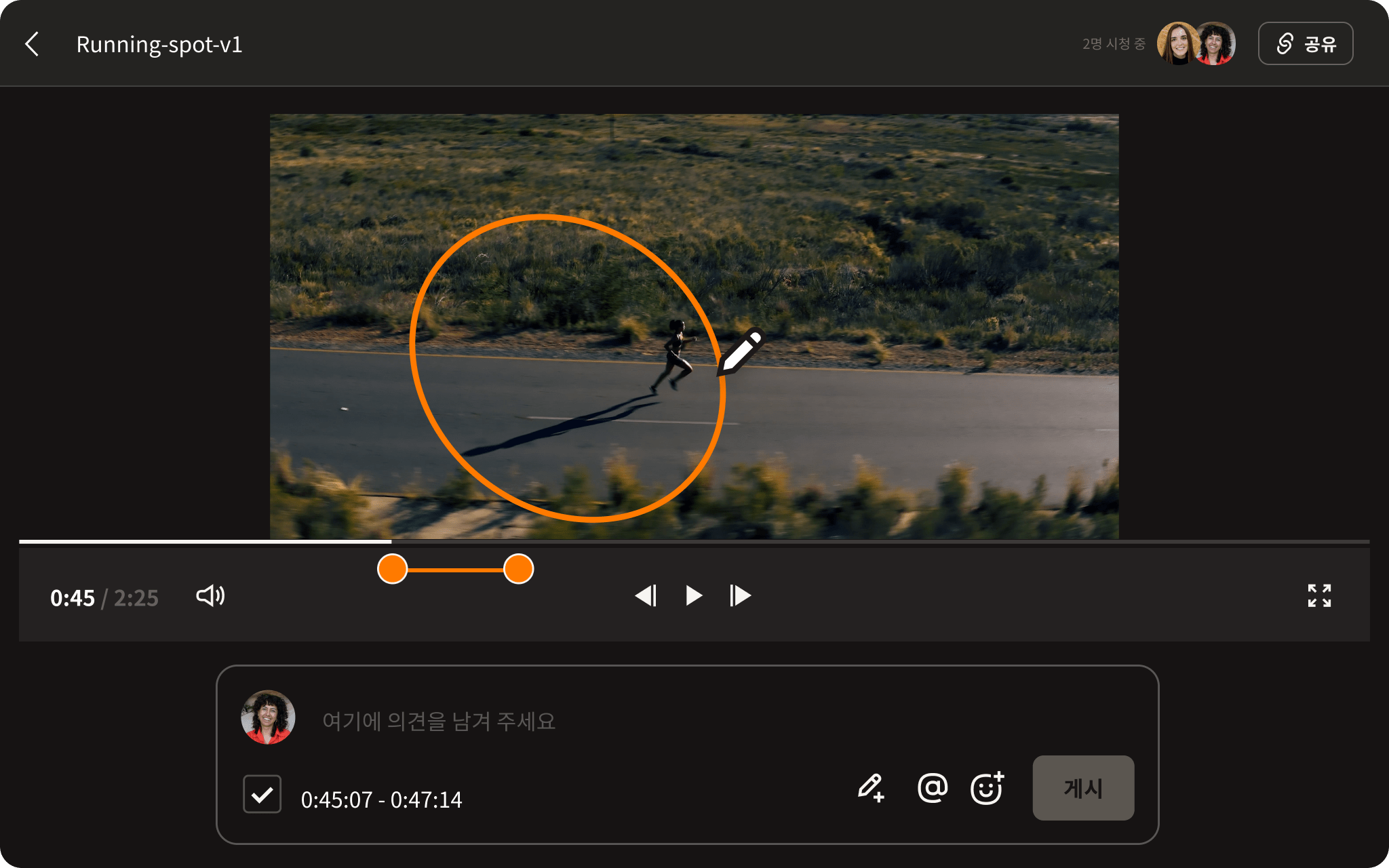Image resolution: width=1389 pixels, height=868 pixels.
Task: Click the second viewer avatar with curly hair
Action: [x=1215, y=43]
